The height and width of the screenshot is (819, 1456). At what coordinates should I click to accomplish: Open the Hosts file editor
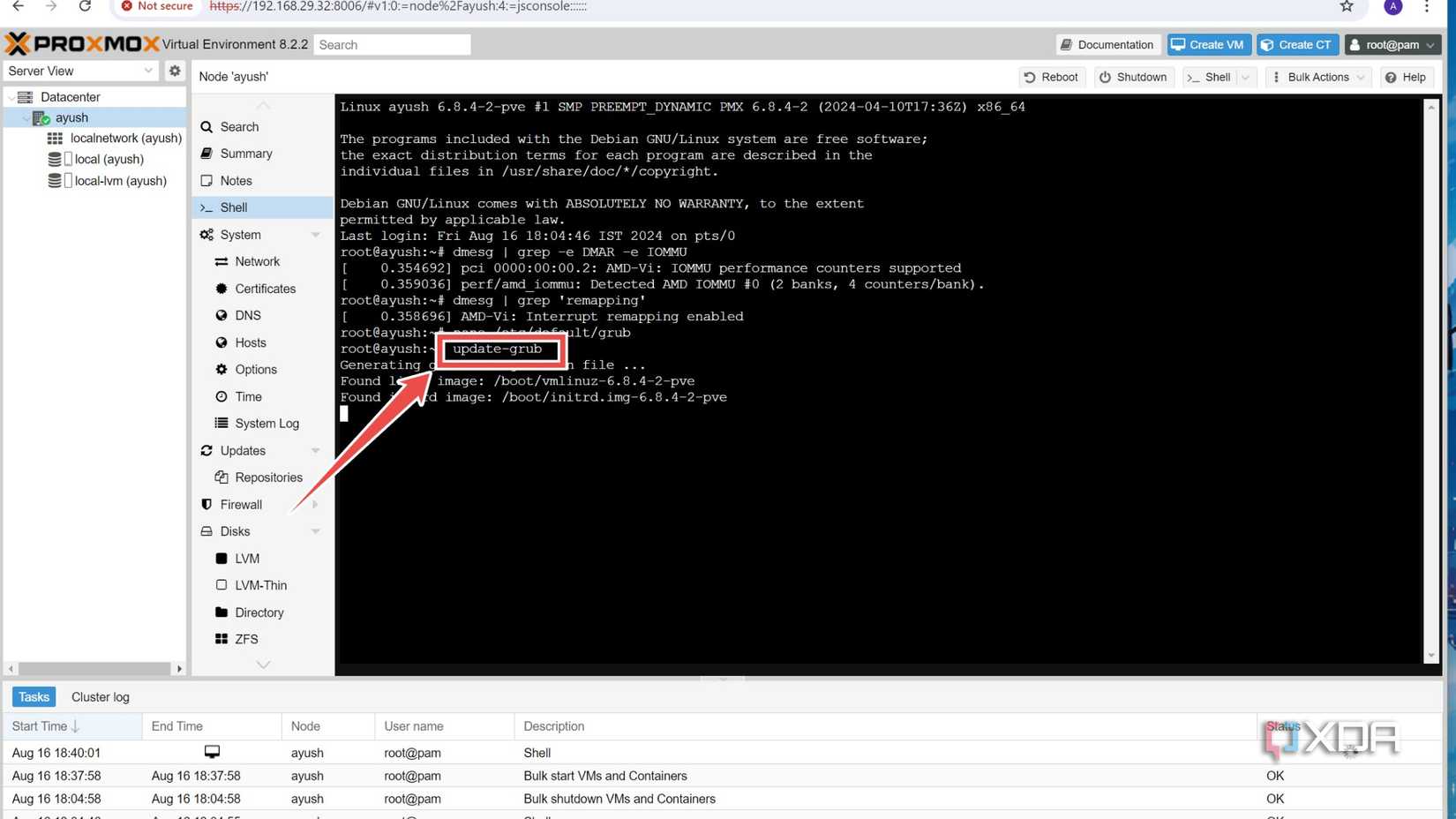point(250,342)
